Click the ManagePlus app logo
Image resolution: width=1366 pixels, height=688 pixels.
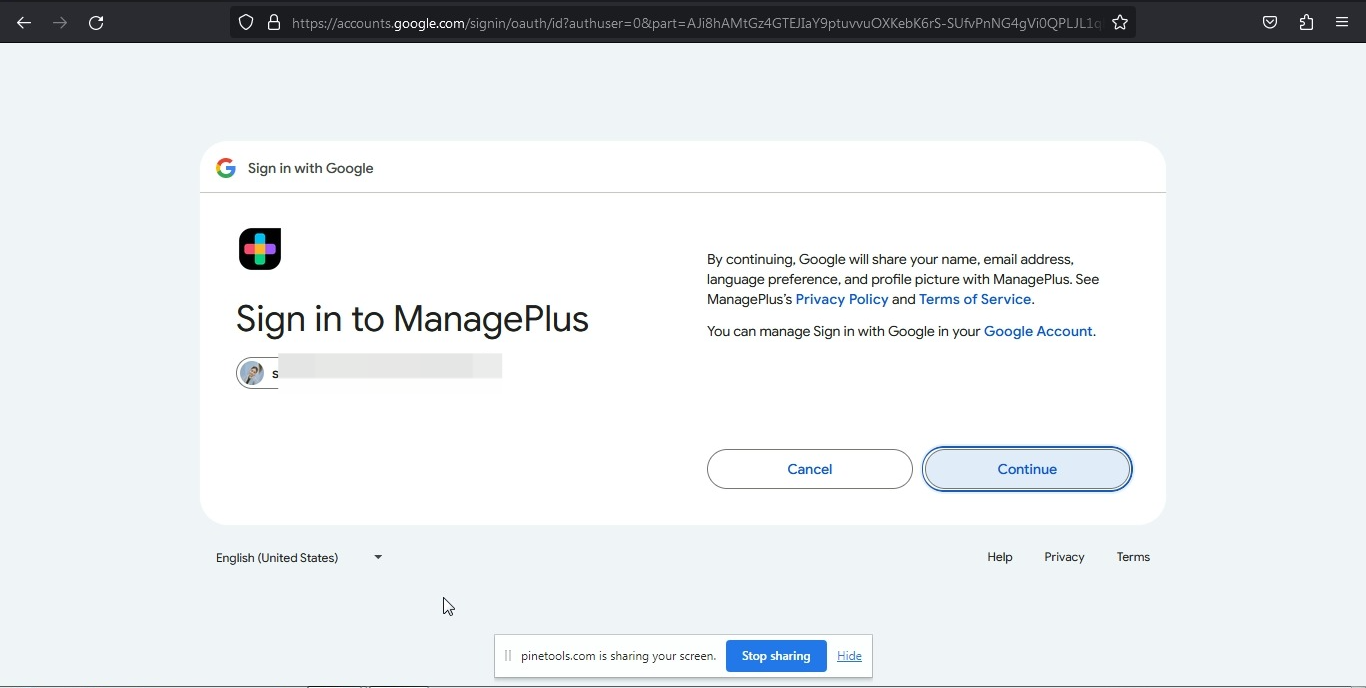[260, 249]
